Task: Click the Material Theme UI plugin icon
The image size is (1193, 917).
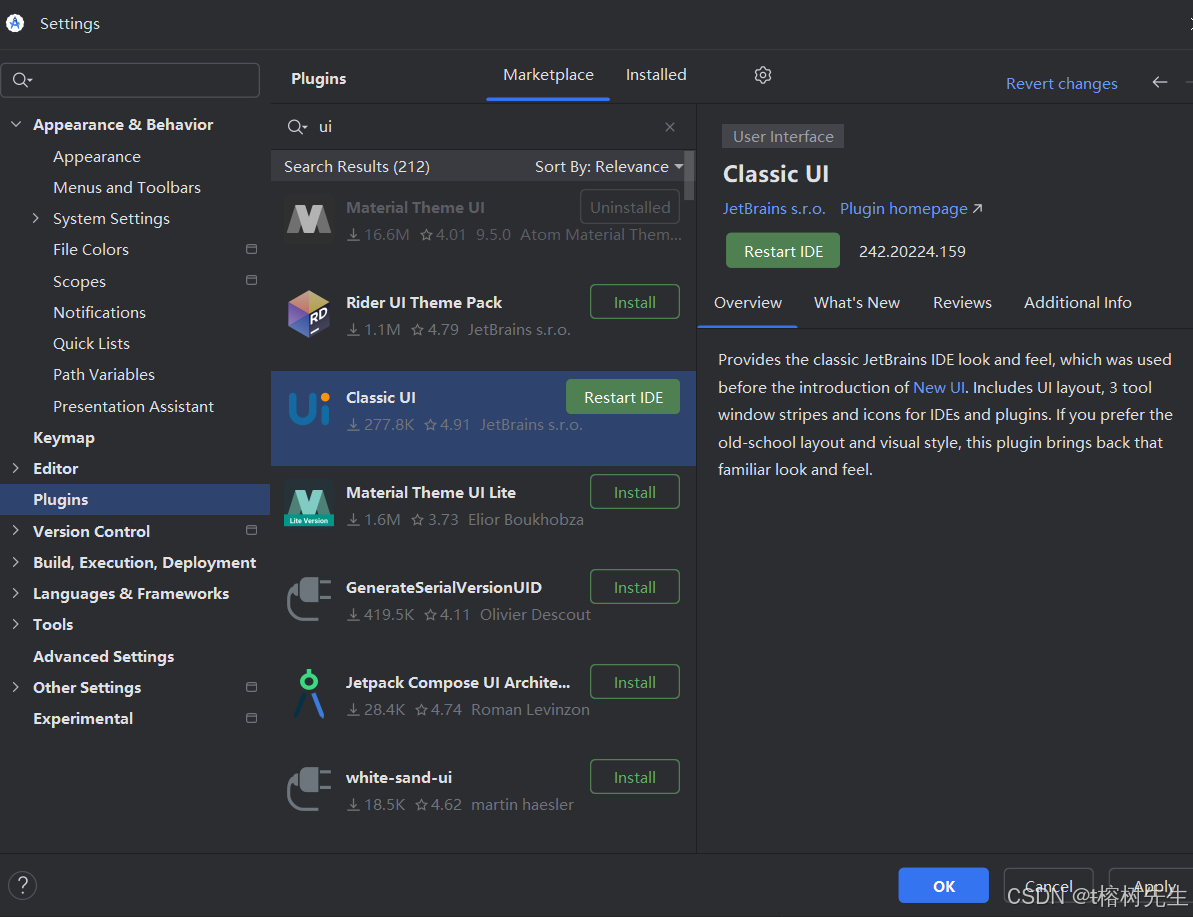Action: (309, 220)
